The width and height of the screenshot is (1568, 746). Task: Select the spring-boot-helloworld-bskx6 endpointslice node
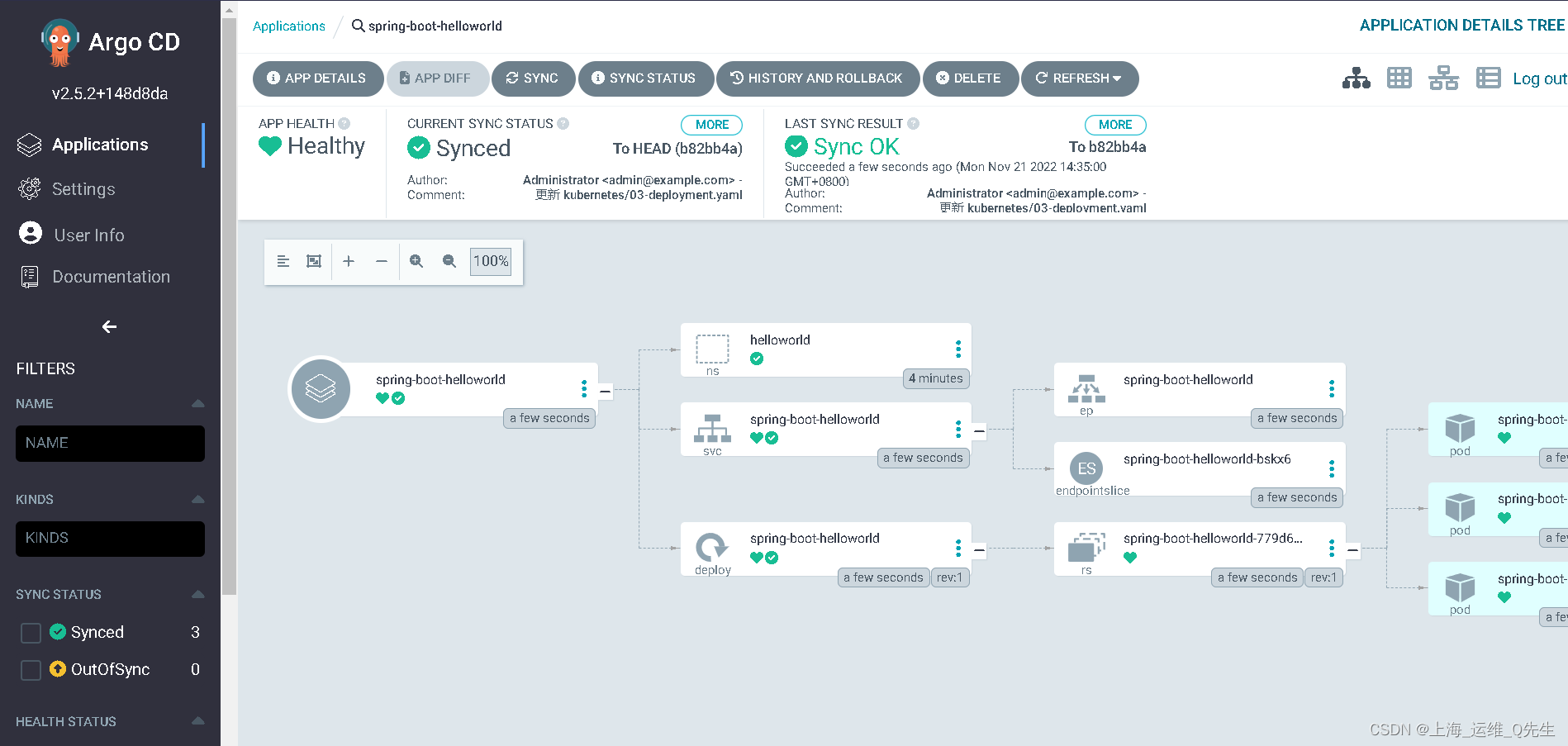[x=1200, y=468]
